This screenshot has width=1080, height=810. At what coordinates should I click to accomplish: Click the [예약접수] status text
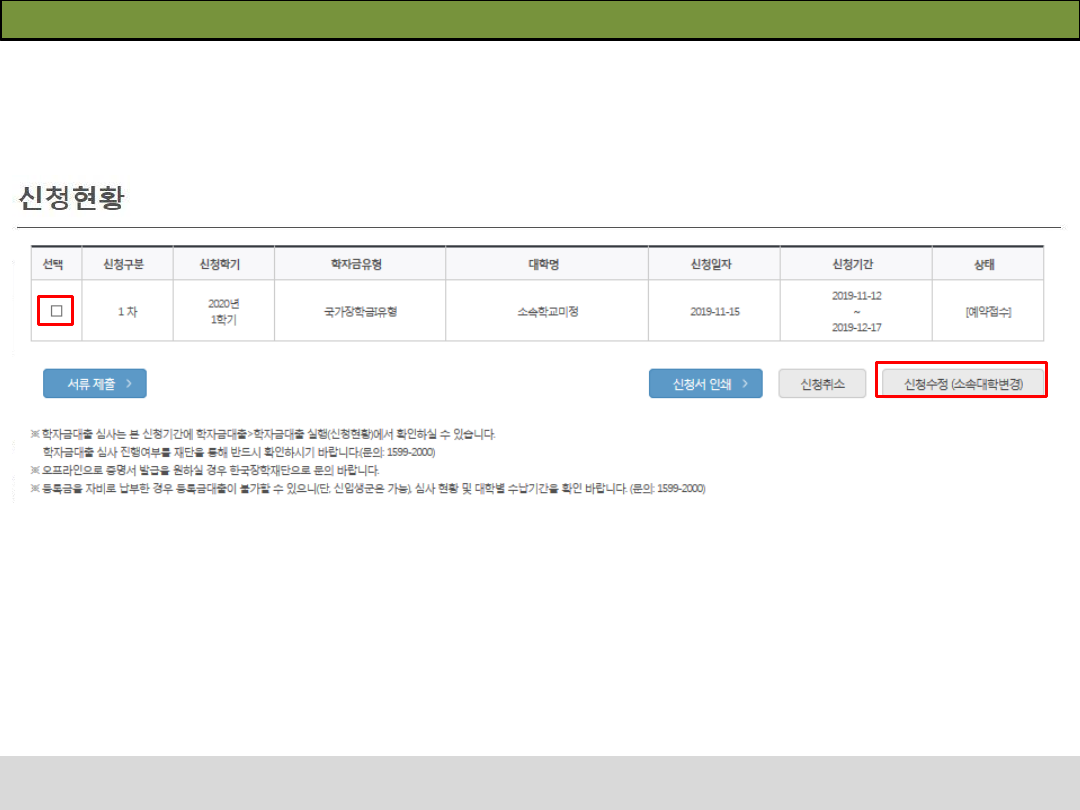(987, 311)
